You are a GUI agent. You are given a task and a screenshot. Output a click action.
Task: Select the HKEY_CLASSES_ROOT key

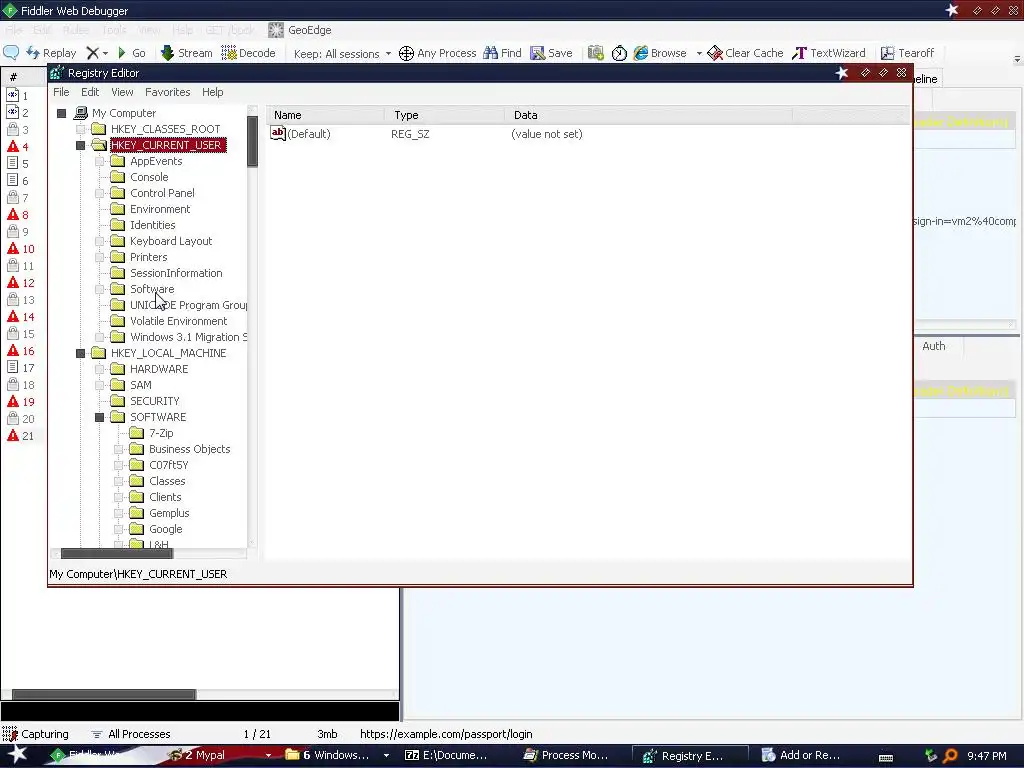click(165, 129)
